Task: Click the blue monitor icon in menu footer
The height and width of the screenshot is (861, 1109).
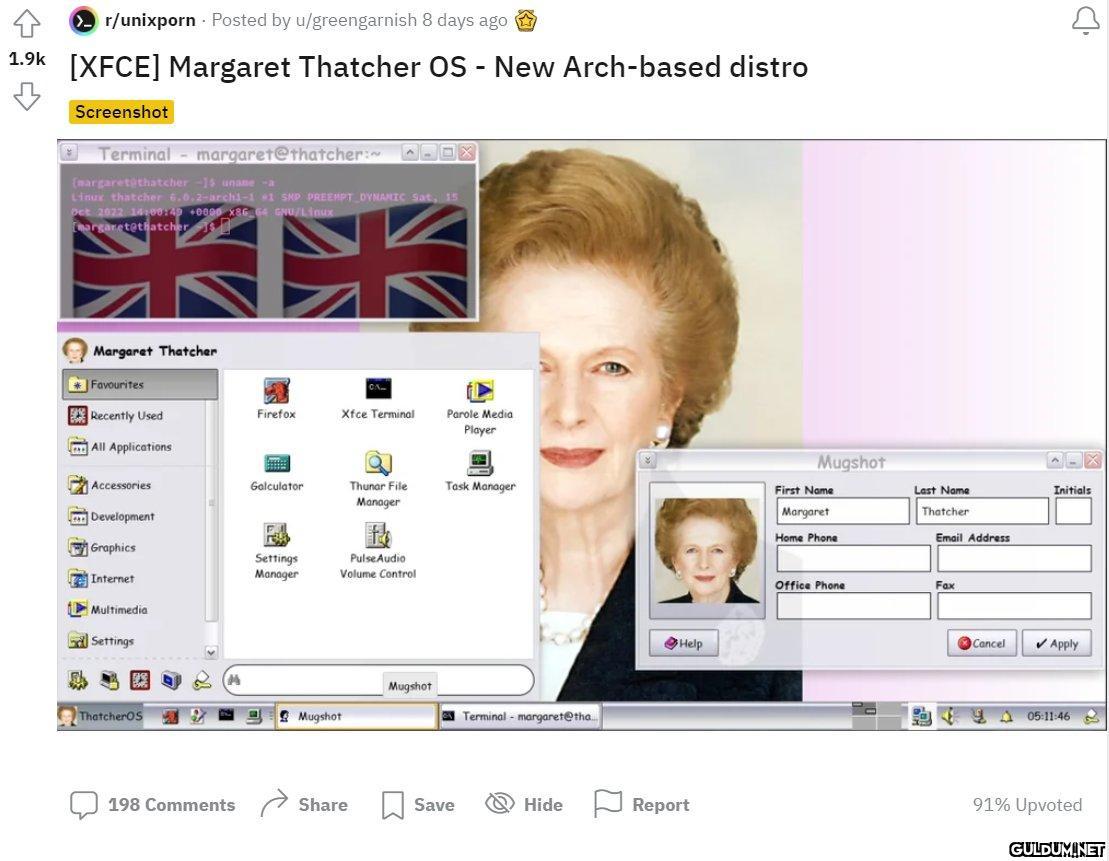Action: click(171, 680)
